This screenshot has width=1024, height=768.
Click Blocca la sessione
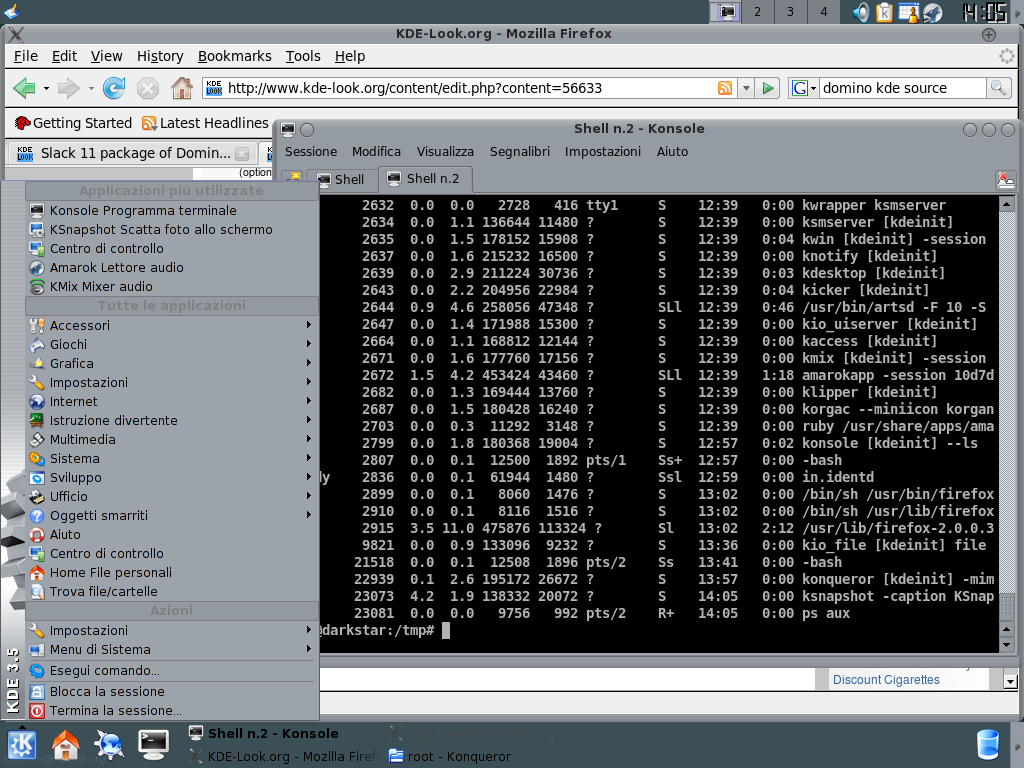point(172,691)
